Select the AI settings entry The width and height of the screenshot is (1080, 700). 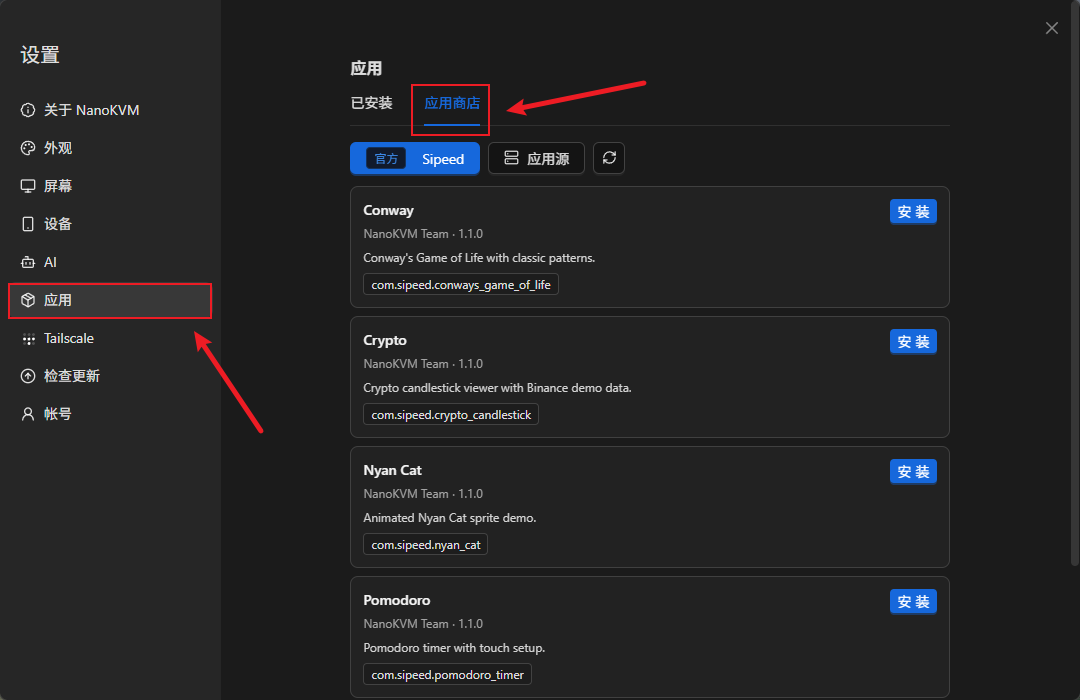(110, 262)
